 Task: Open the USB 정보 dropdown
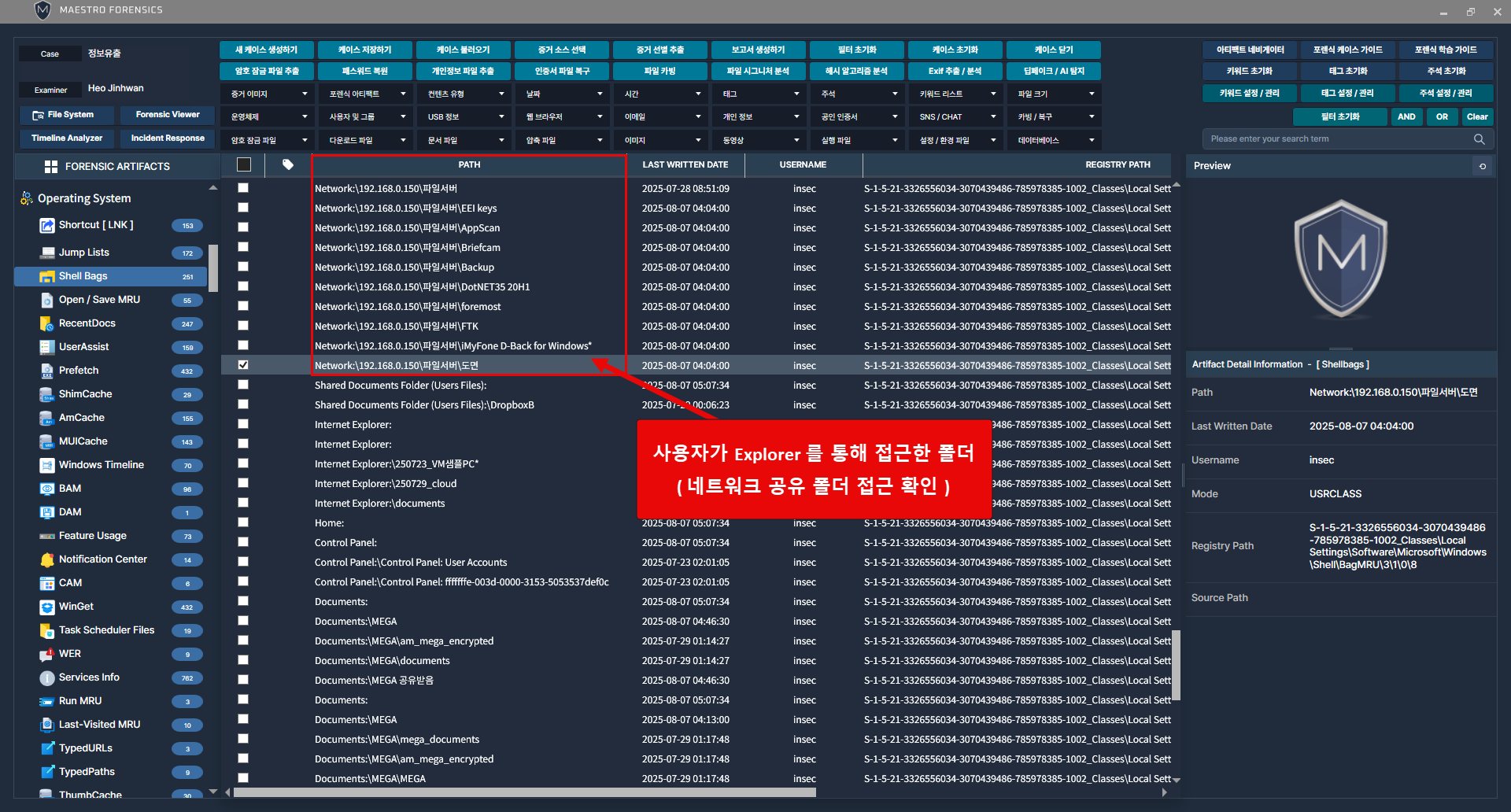[464, 116]
